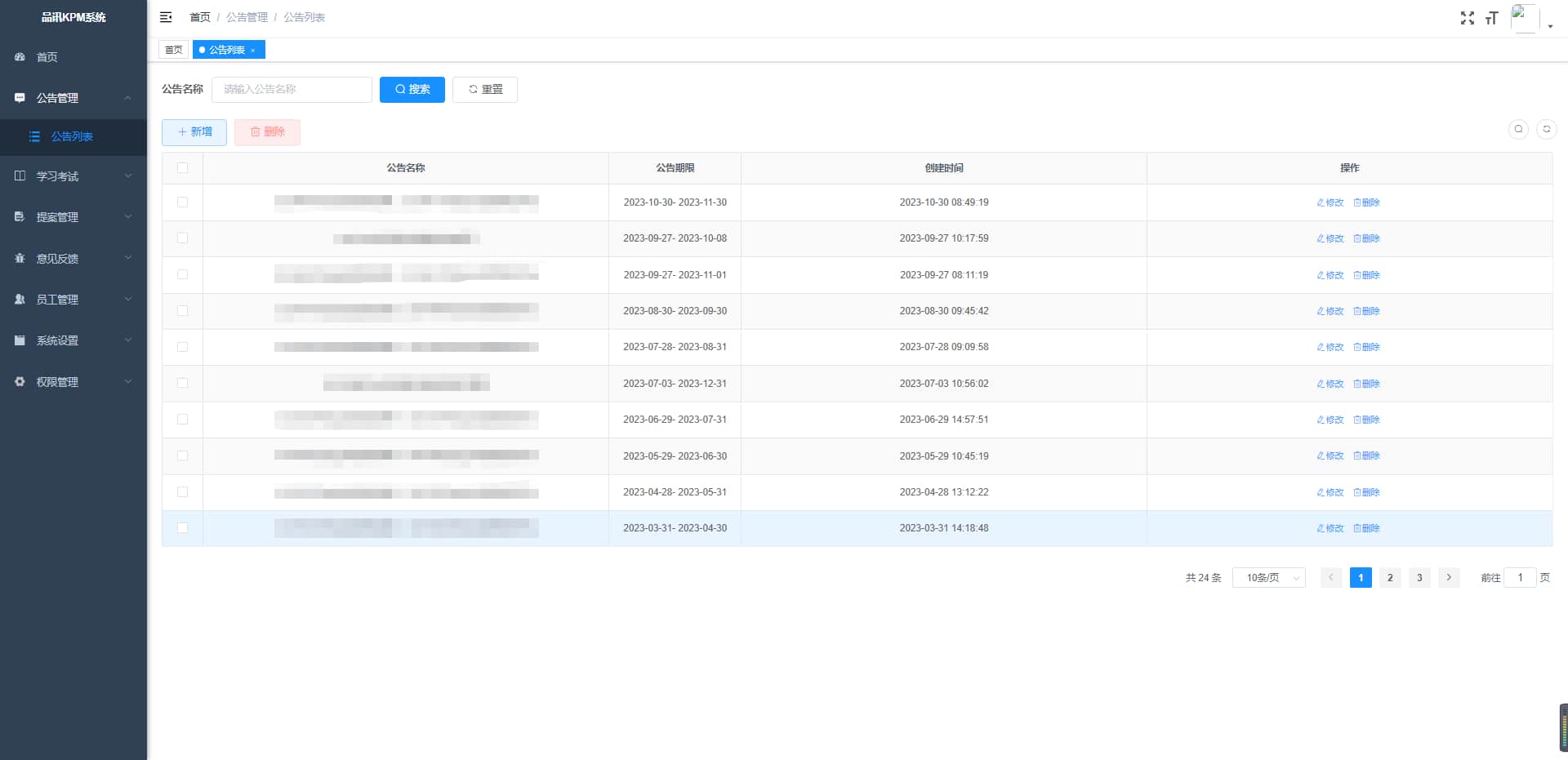Image resolution: width=1568 pixels, height=760 pixels.
Task: Focus the 前往 page jump input
Action: click(1520, 578)
